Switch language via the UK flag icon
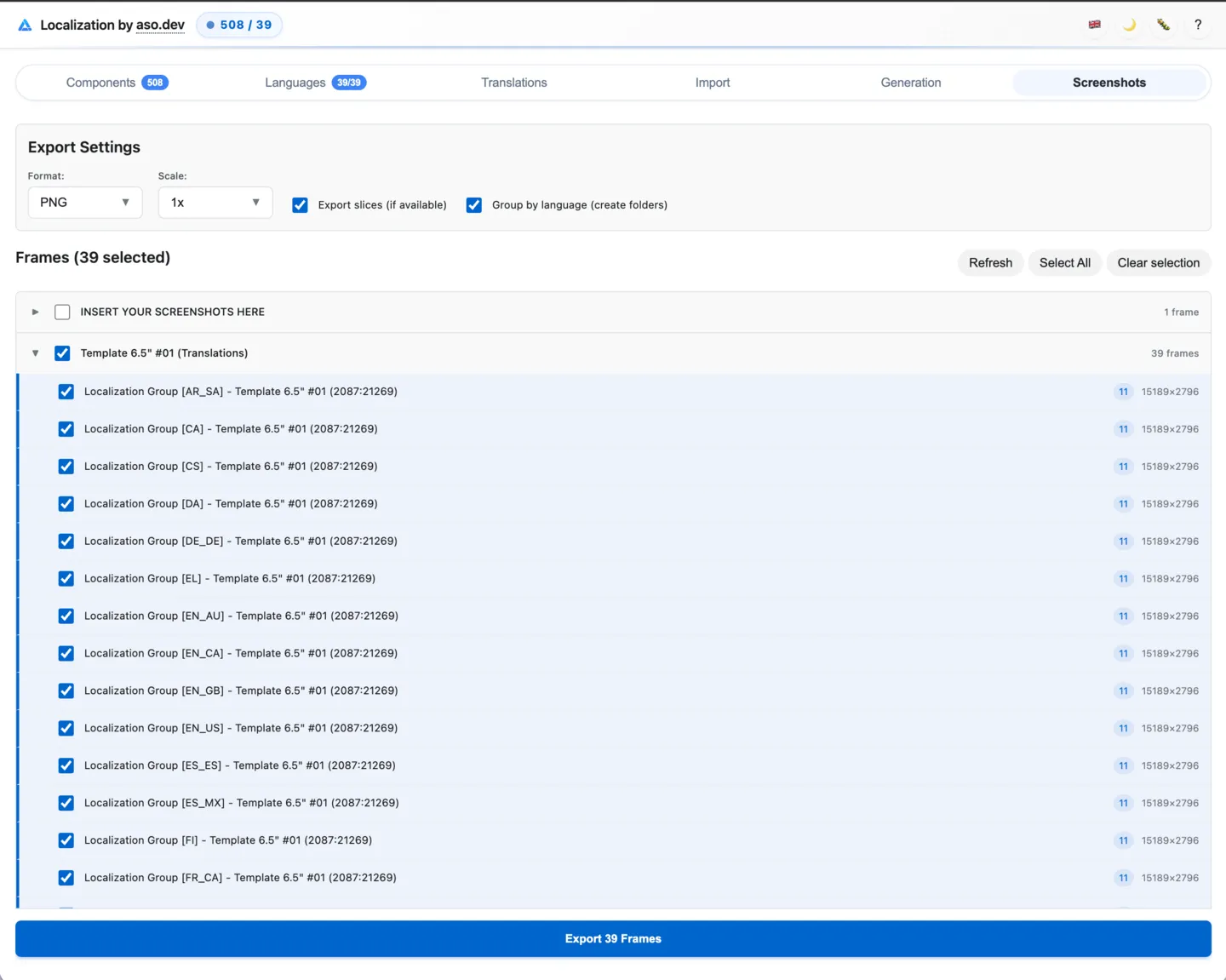 point(1095,25)
